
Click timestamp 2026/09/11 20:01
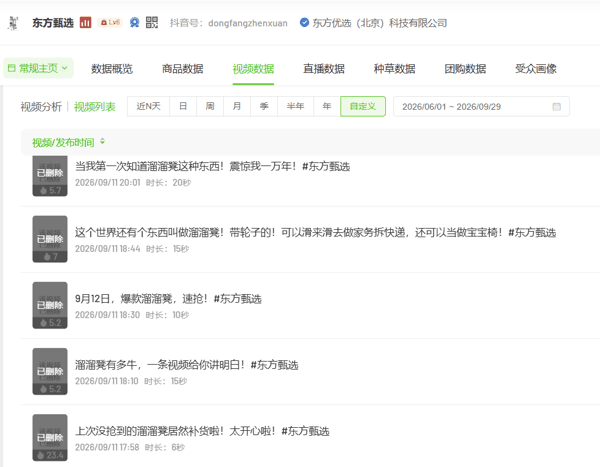(x=108, y=183)
